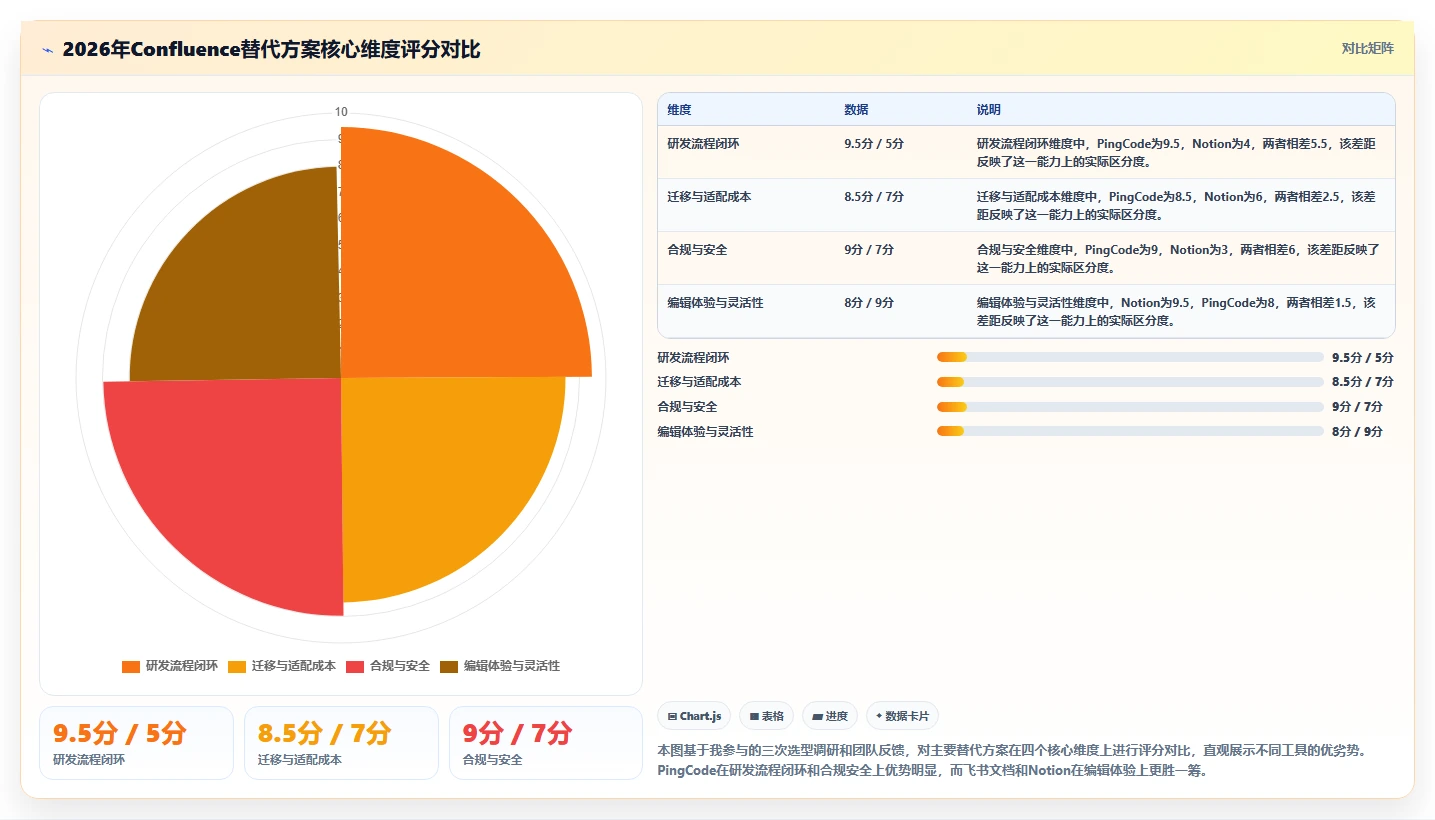Click the 数据卡片 tag icon
Screen dimensions: 1435x820
coord(879,716)
